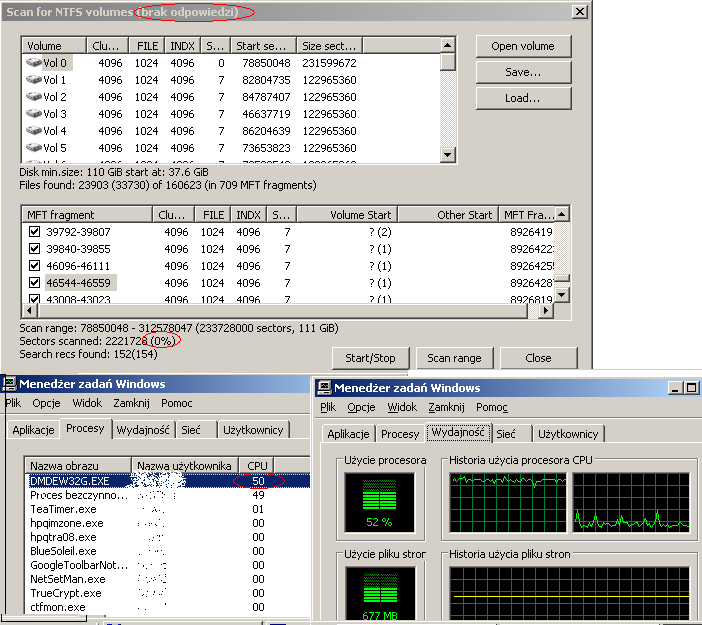Open the Widok menu in right Task Manager
Screen dimensions: 702x625
[402, 408]
